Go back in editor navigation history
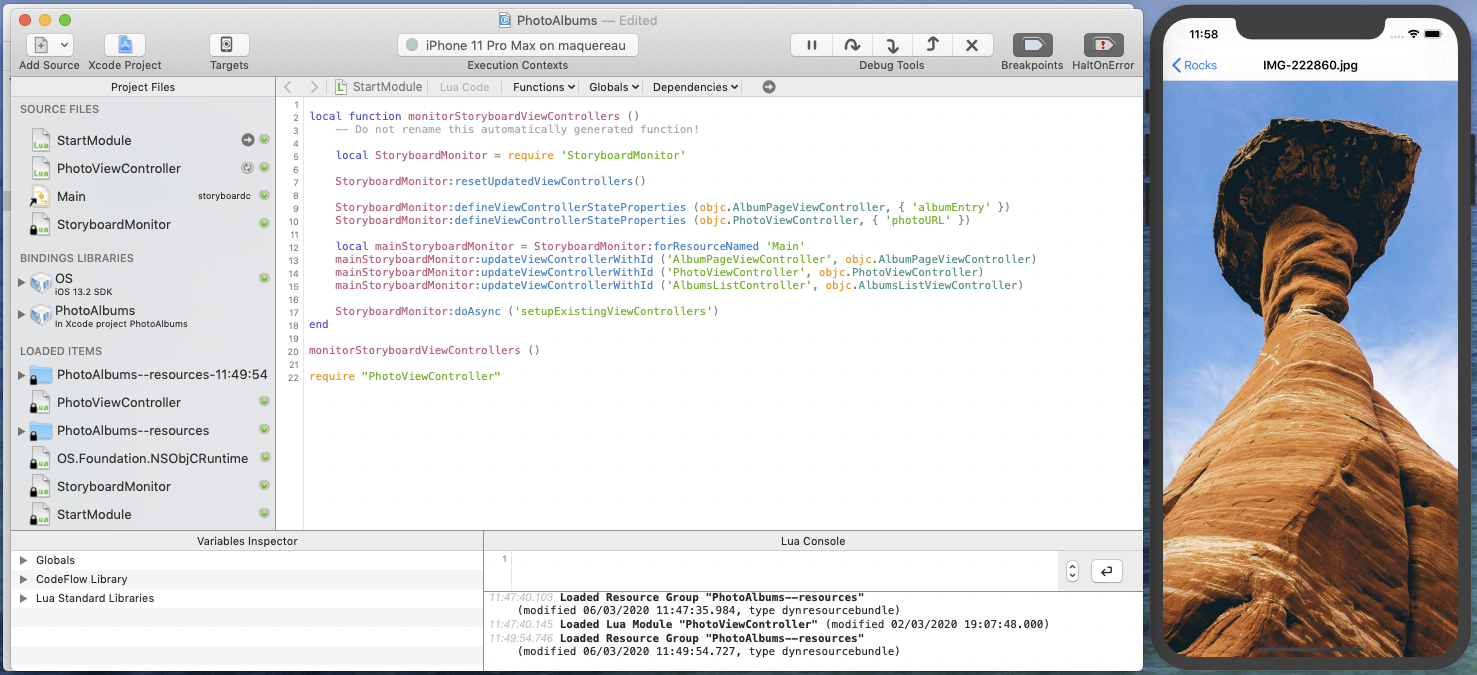 tap(288, 87)
